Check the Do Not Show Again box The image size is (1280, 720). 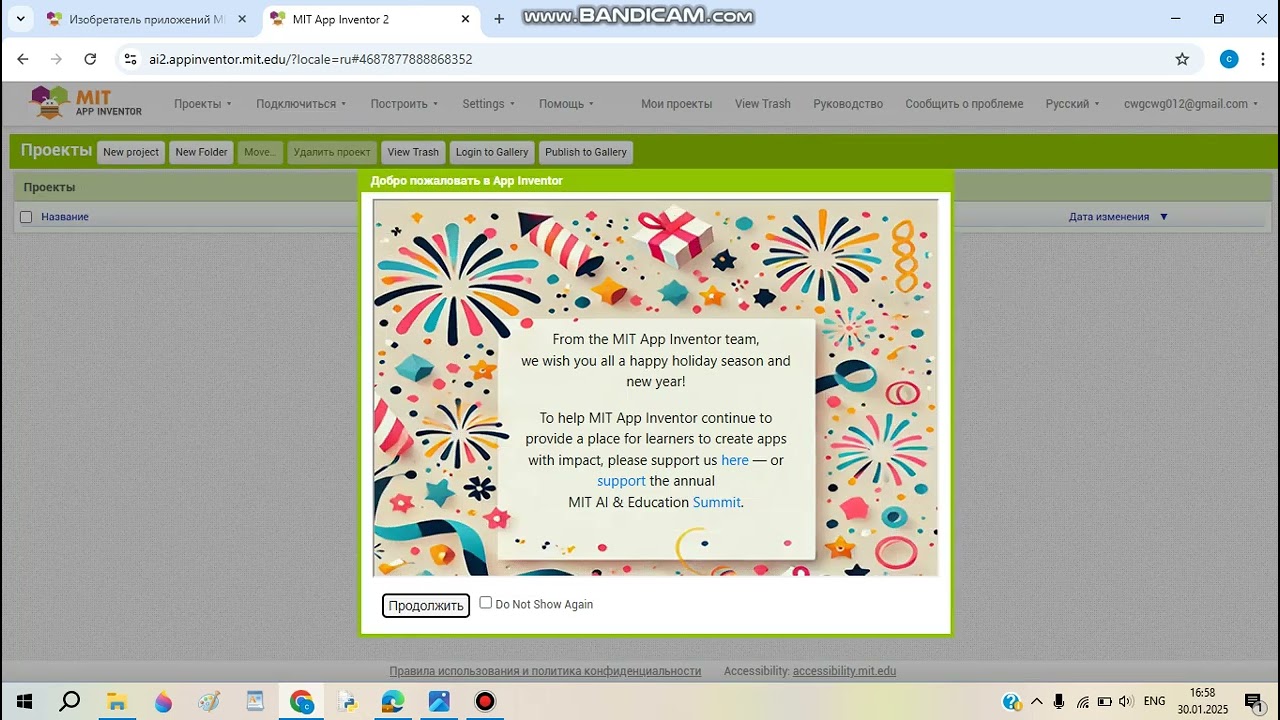tap(486, 602)
